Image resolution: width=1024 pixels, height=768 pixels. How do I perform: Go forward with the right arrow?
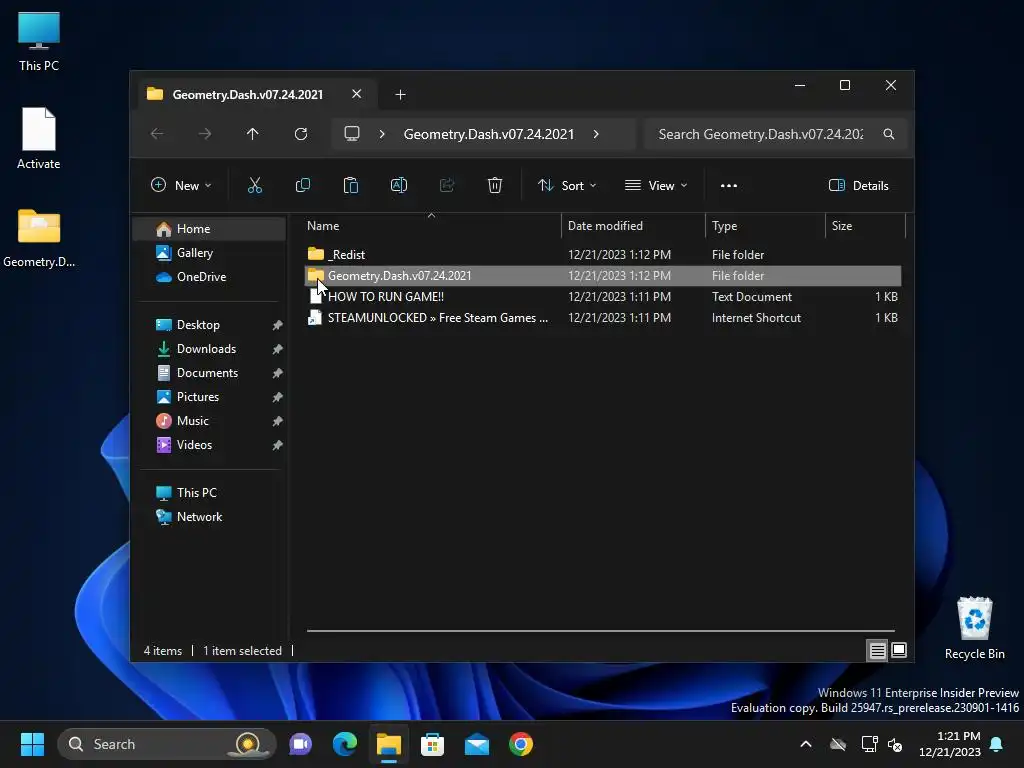tap(205, 134)
